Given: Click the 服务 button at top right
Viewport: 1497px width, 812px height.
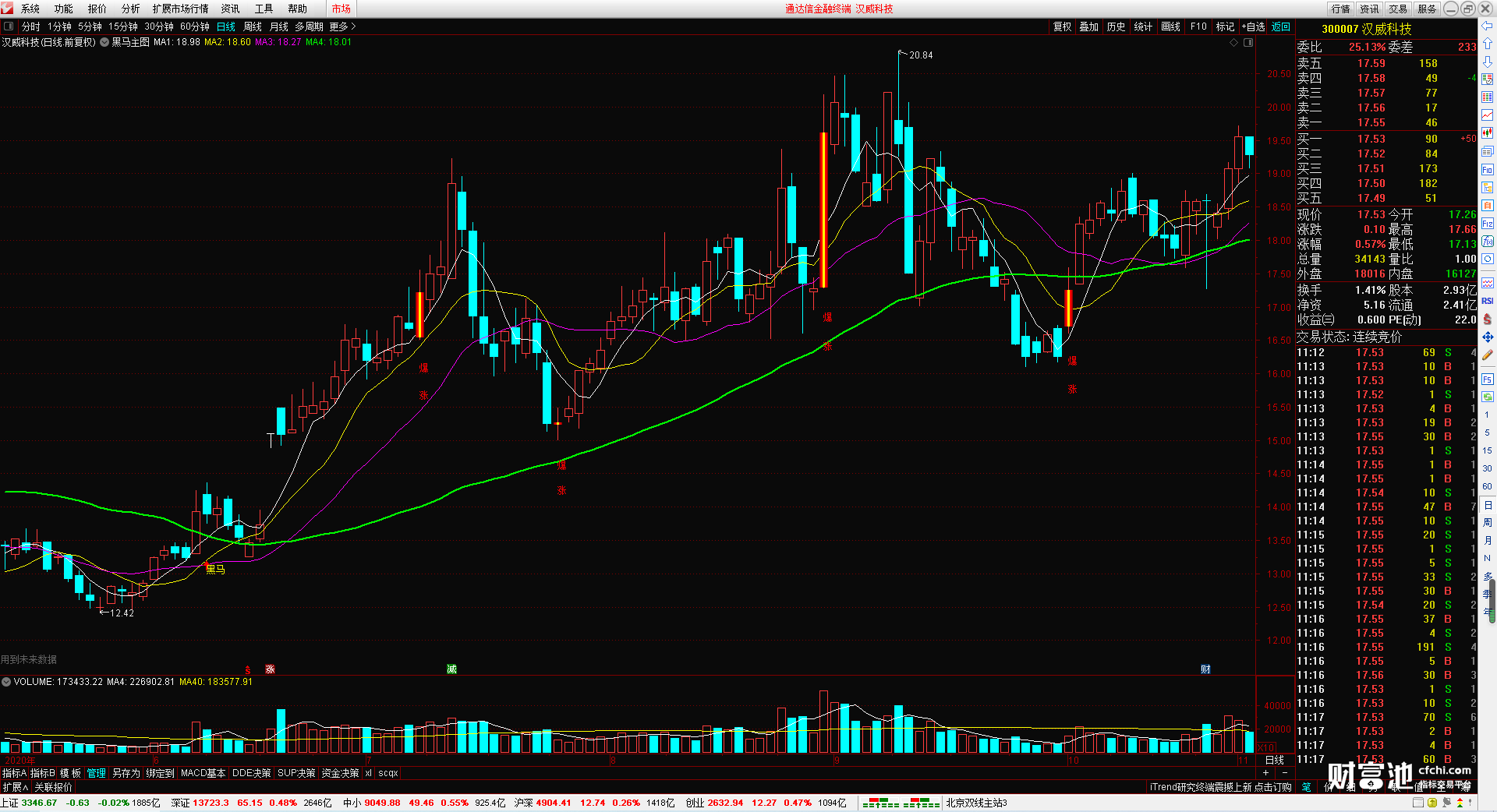Looking at the screenshot, I should (1428, 9).
